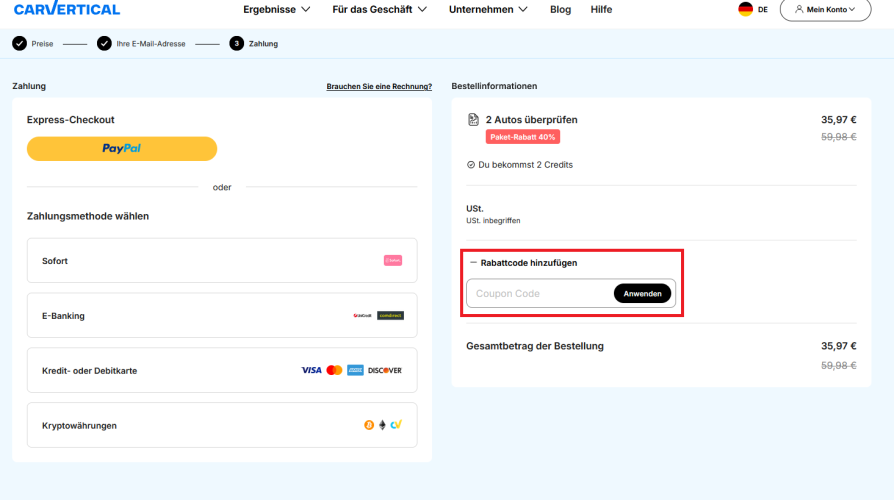The image size is (894, 500).
Task: Click the 2 Autos überprüfen title
Action: click(531, 120)
